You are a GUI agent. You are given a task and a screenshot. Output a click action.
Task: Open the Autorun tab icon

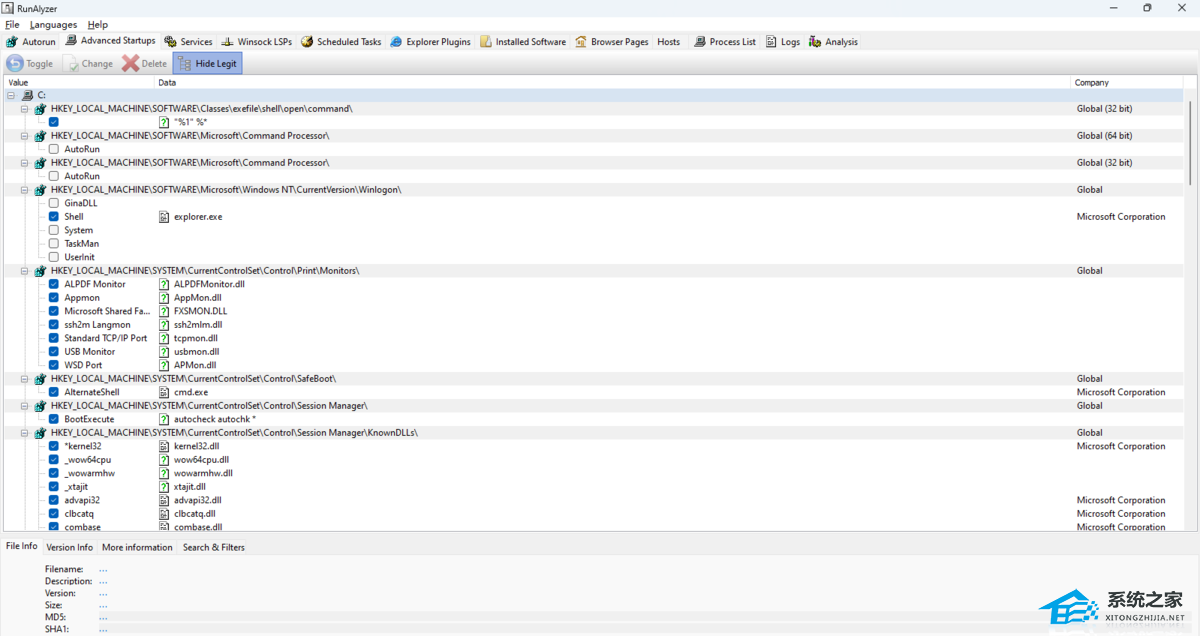[12, 42]
